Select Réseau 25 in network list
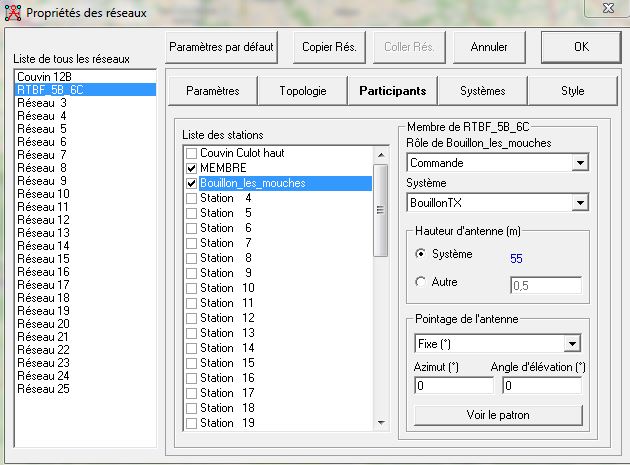 (x=86, y=389)
